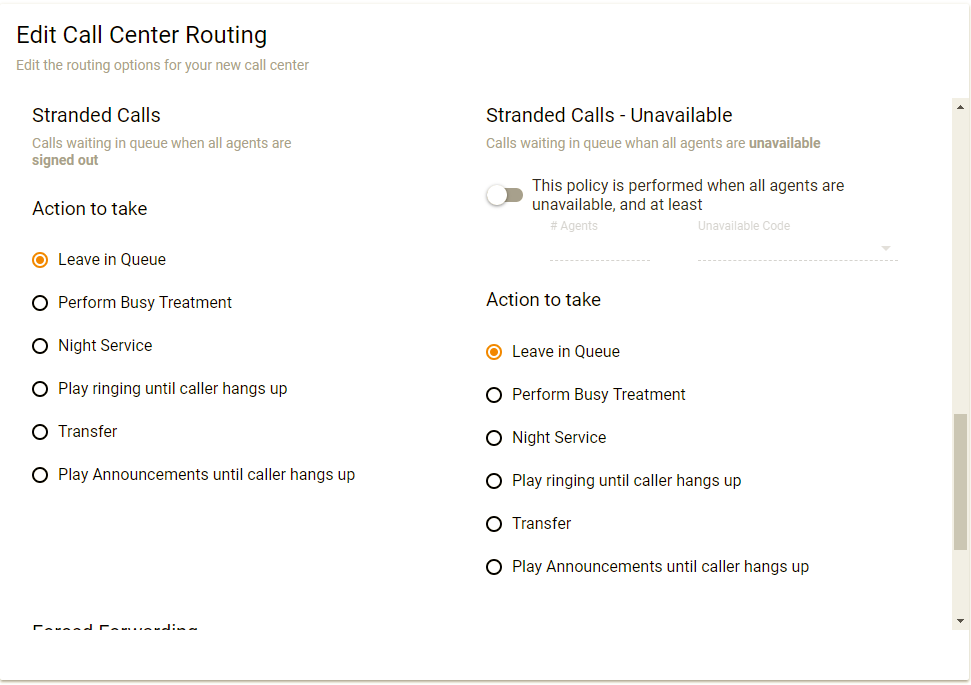Pick Play ringing until caller hangs up, left column

(40, 389)
